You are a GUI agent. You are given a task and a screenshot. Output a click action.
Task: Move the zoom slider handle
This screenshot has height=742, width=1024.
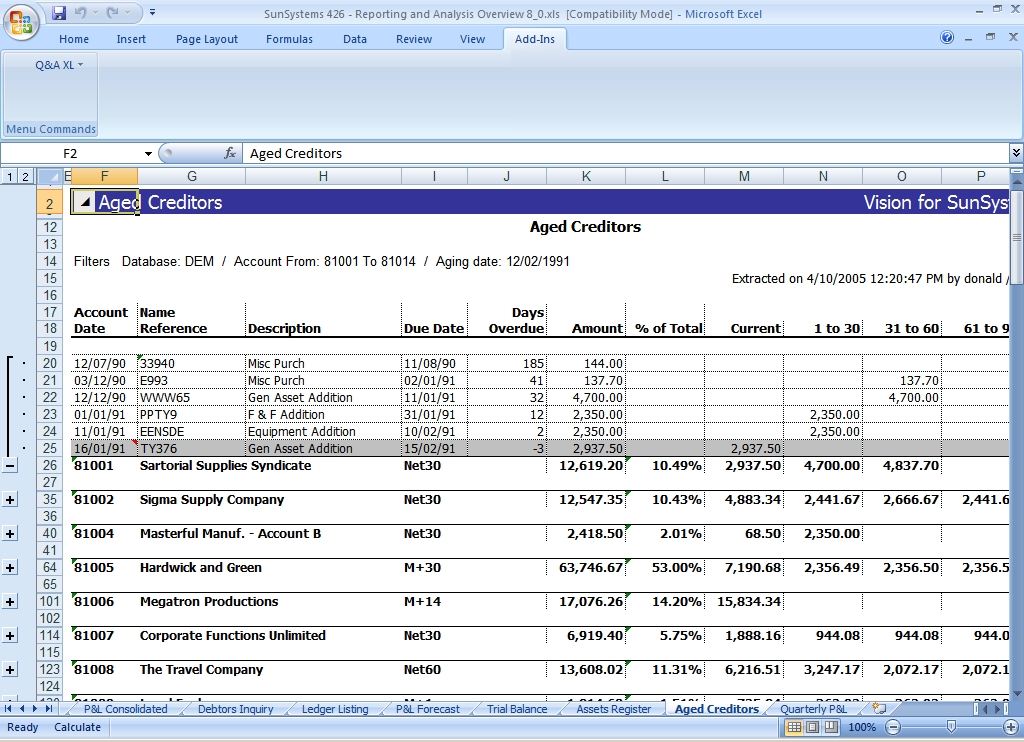pos(952,727)
